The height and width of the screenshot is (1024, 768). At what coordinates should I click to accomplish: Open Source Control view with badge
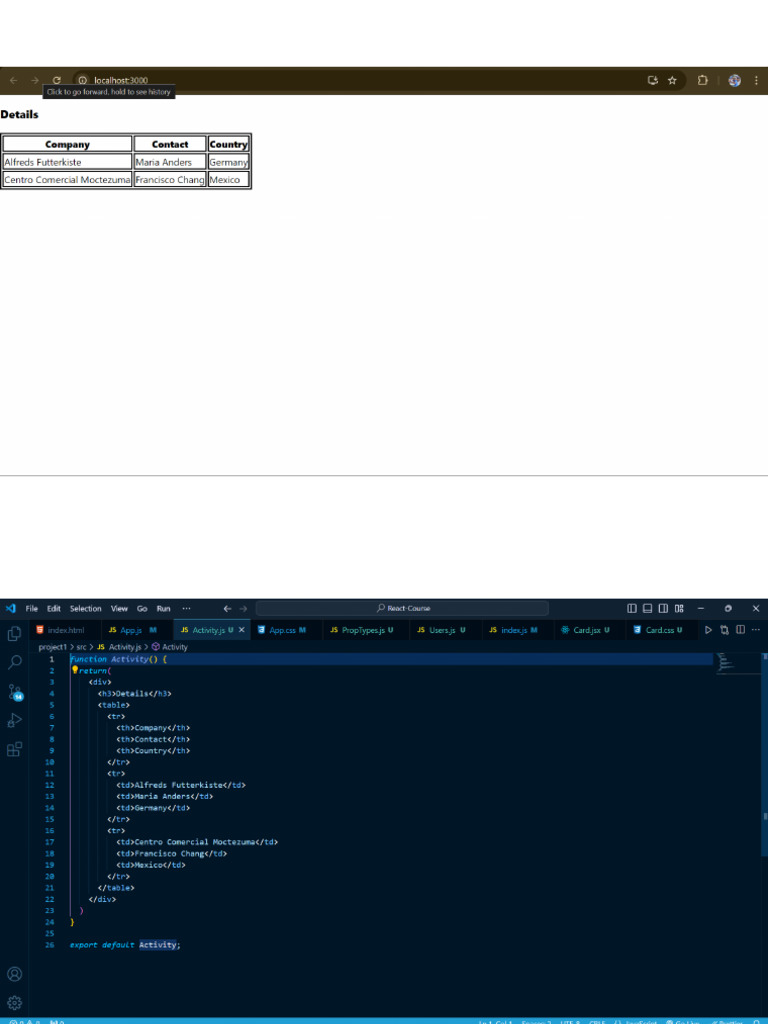14,692
